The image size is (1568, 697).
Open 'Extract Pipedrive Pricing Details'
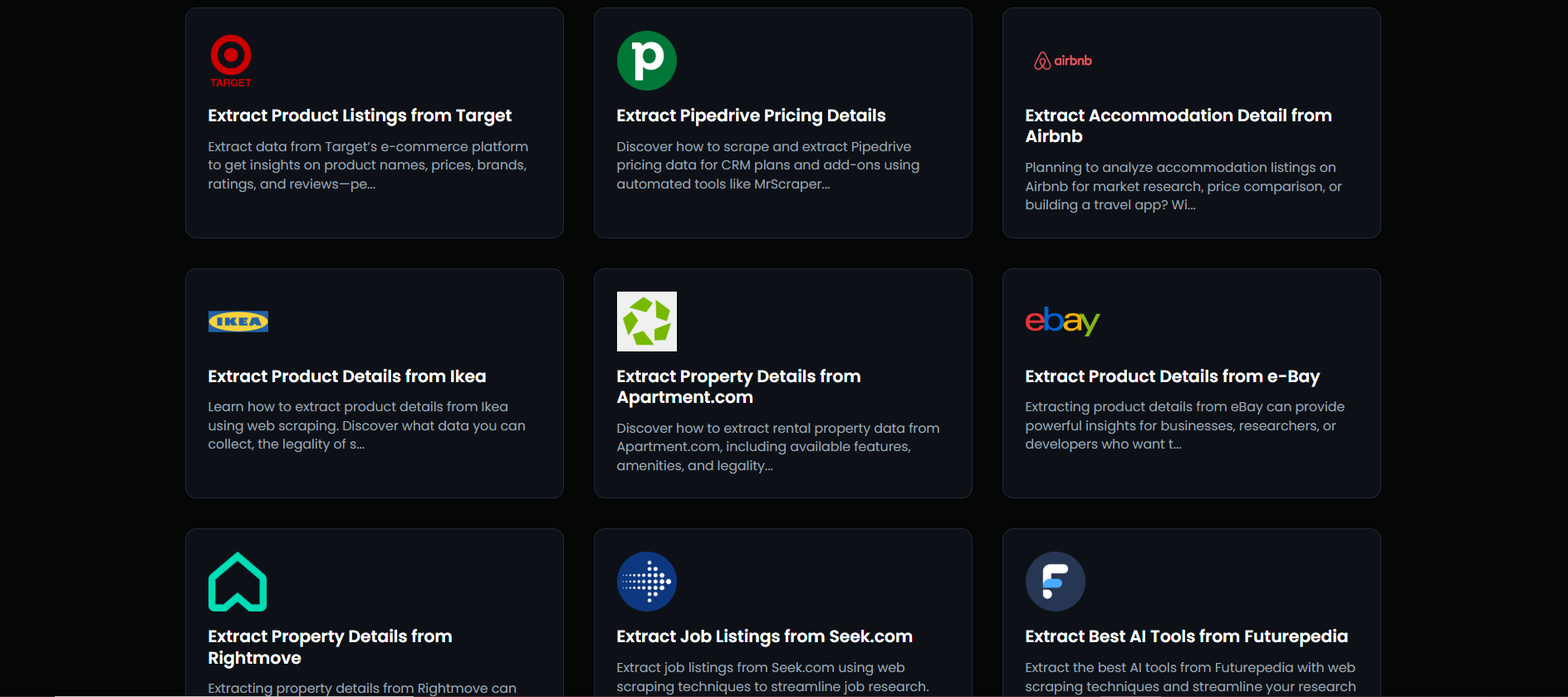751,115
